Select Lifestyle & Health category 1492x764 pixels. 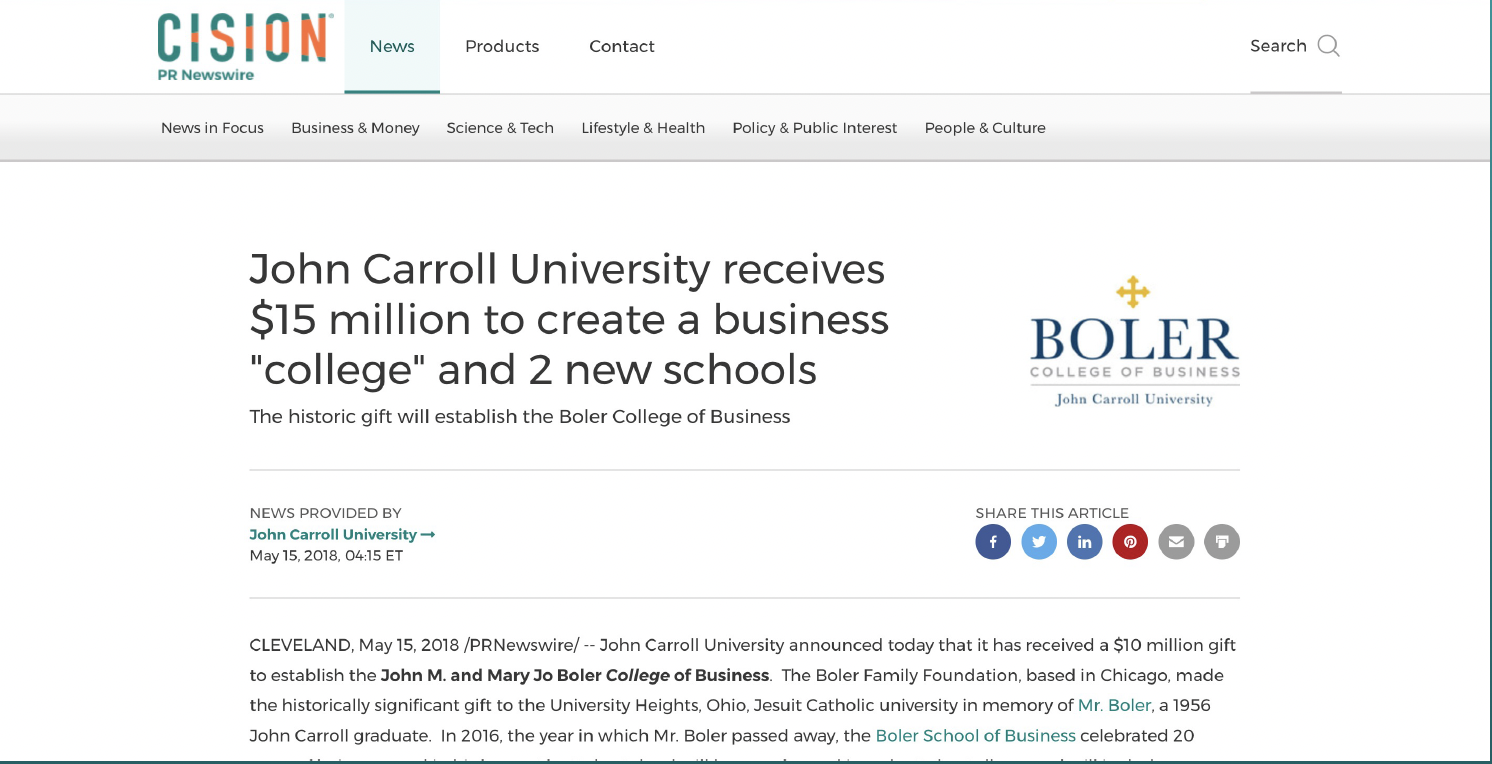click(643, 128)
